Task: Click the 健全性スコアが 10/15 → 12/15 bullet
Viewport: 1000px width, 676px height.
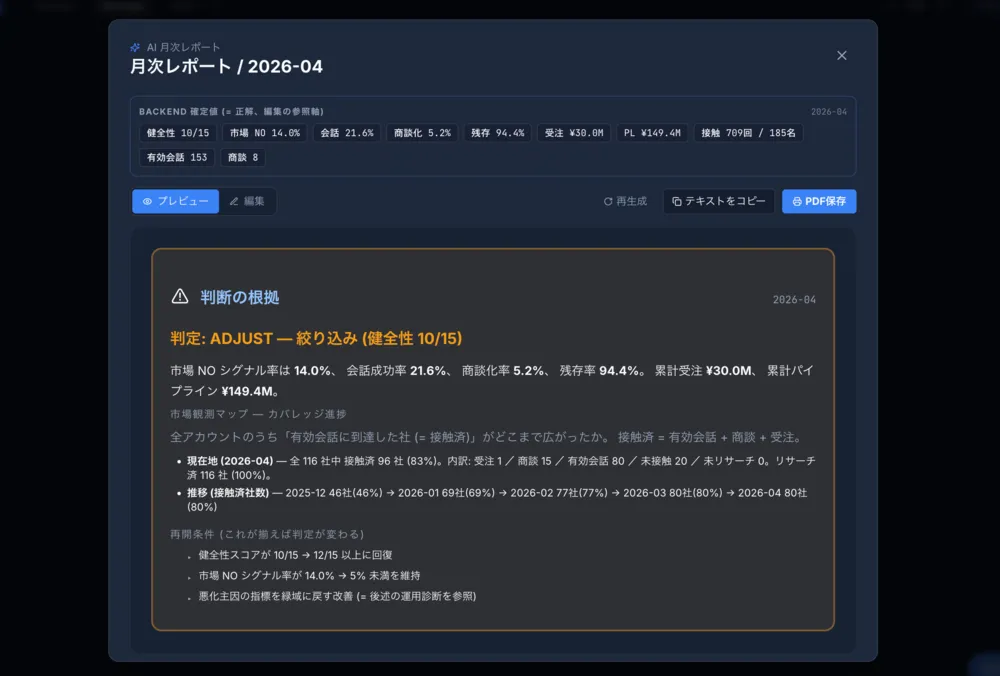Action: pyautogui.click(x=295, y=555)
